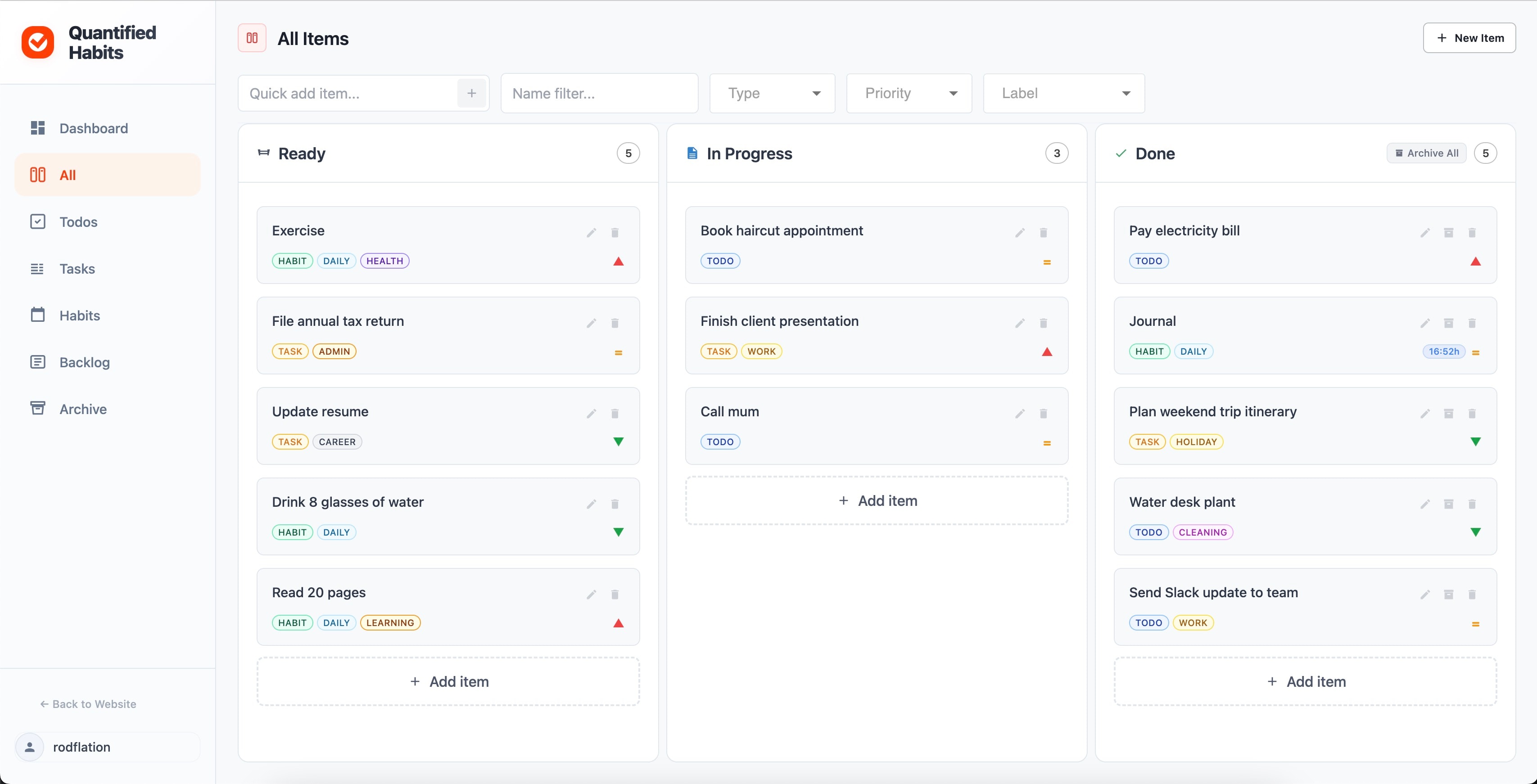Delete Finish client presentation card
Viewport: 1537px width, 784px height.
pos(1043,324)
